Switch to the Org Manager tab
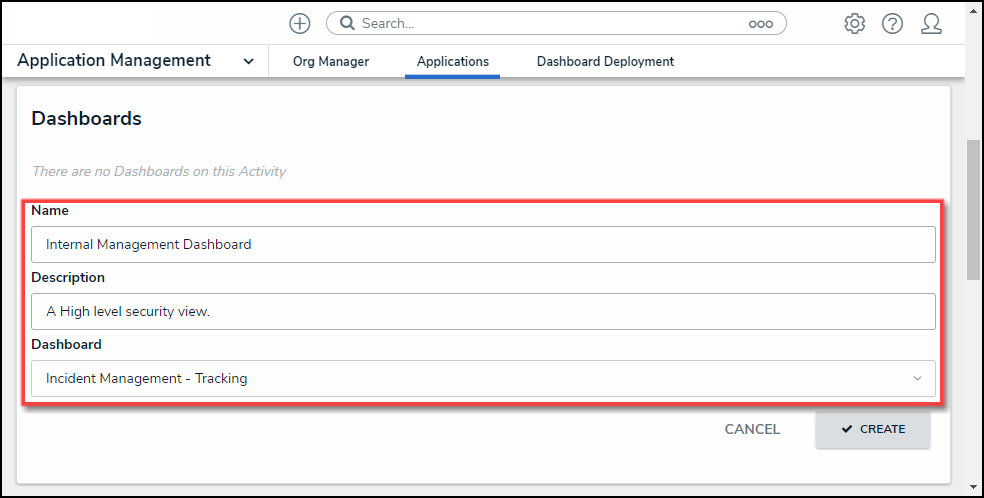The height and width of the screenshot is (498, 984). [331, 62]
